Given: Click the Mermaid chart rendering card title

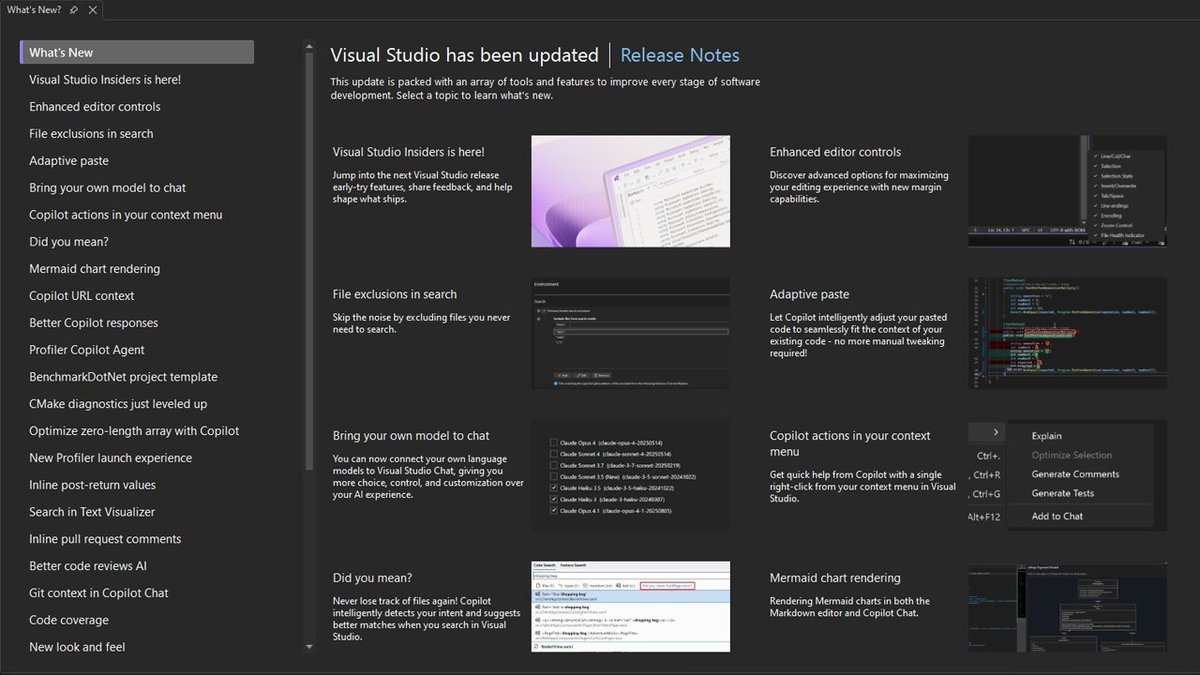Looking at the screenshot, I should pyautogui.click(x=835, y=577).
